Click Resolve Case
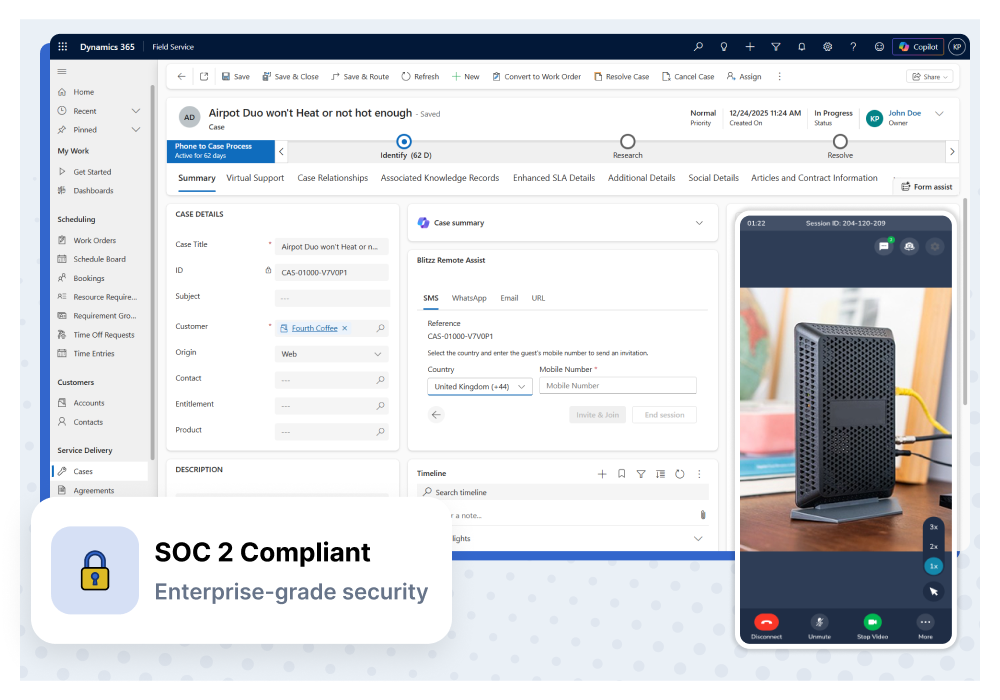 (x=621, y=77)
